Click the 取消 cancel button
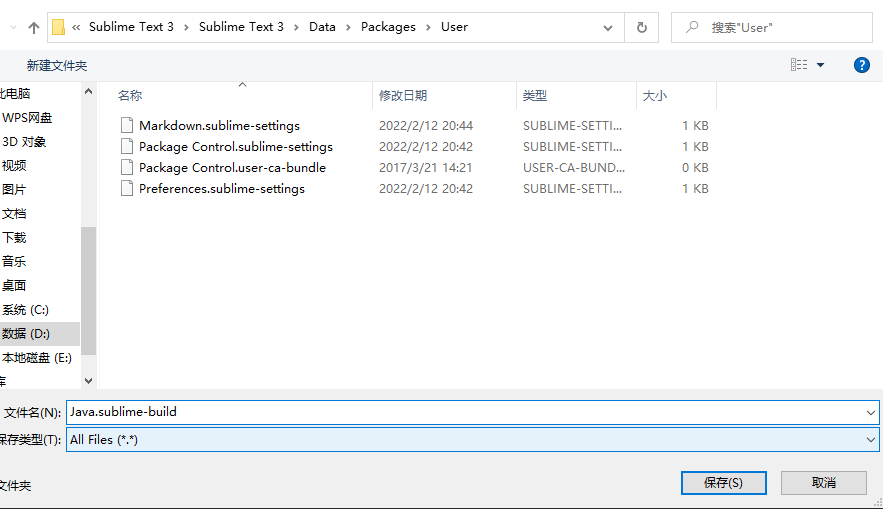883x509 pixels. pos(824,483)
